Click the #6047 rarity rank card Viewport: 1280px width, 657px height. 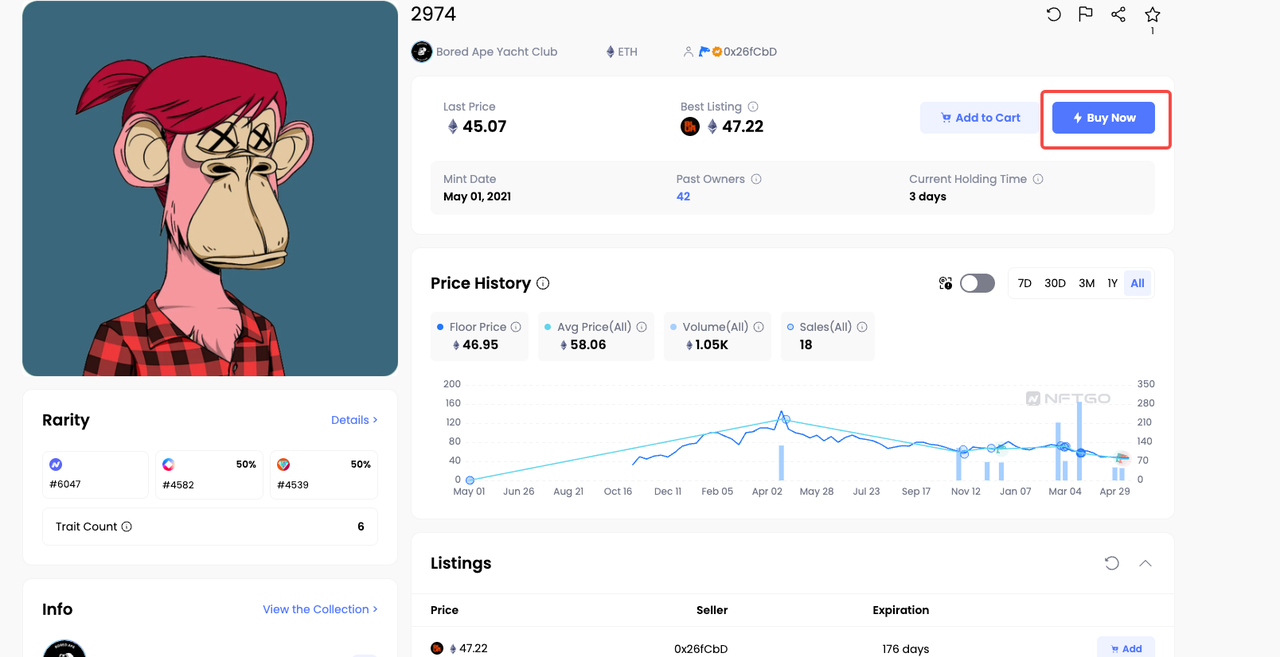95,475
